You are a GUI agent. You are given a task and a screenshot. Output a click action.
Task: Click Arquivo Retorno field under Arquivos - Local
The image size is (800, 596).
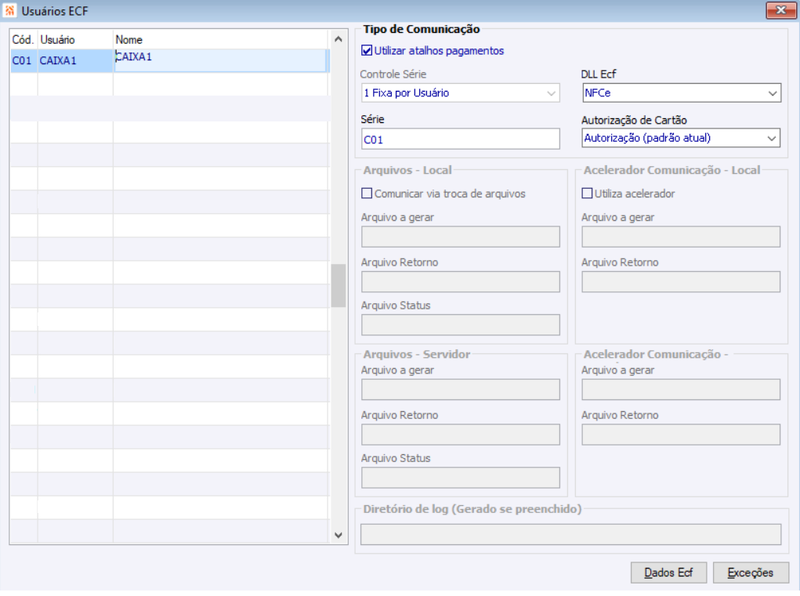point(460,282)
